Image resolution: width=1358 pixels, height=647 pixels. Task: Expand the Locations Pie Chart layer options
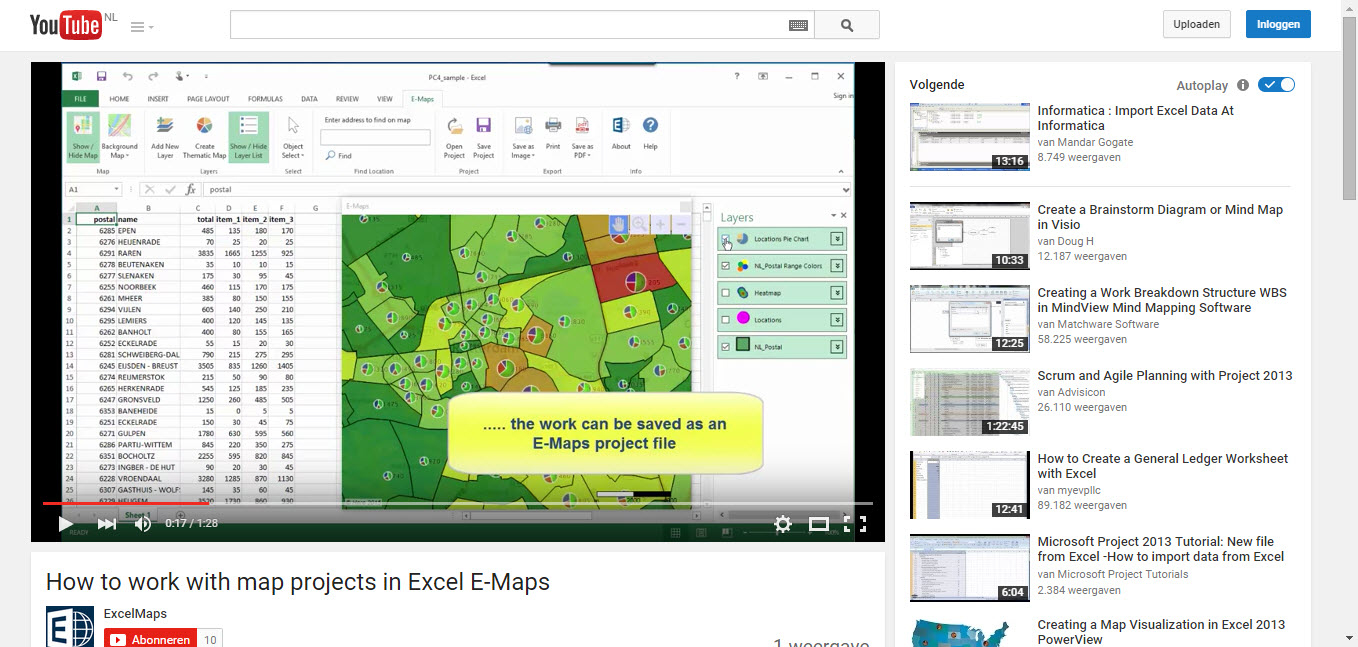pos(837,239)
